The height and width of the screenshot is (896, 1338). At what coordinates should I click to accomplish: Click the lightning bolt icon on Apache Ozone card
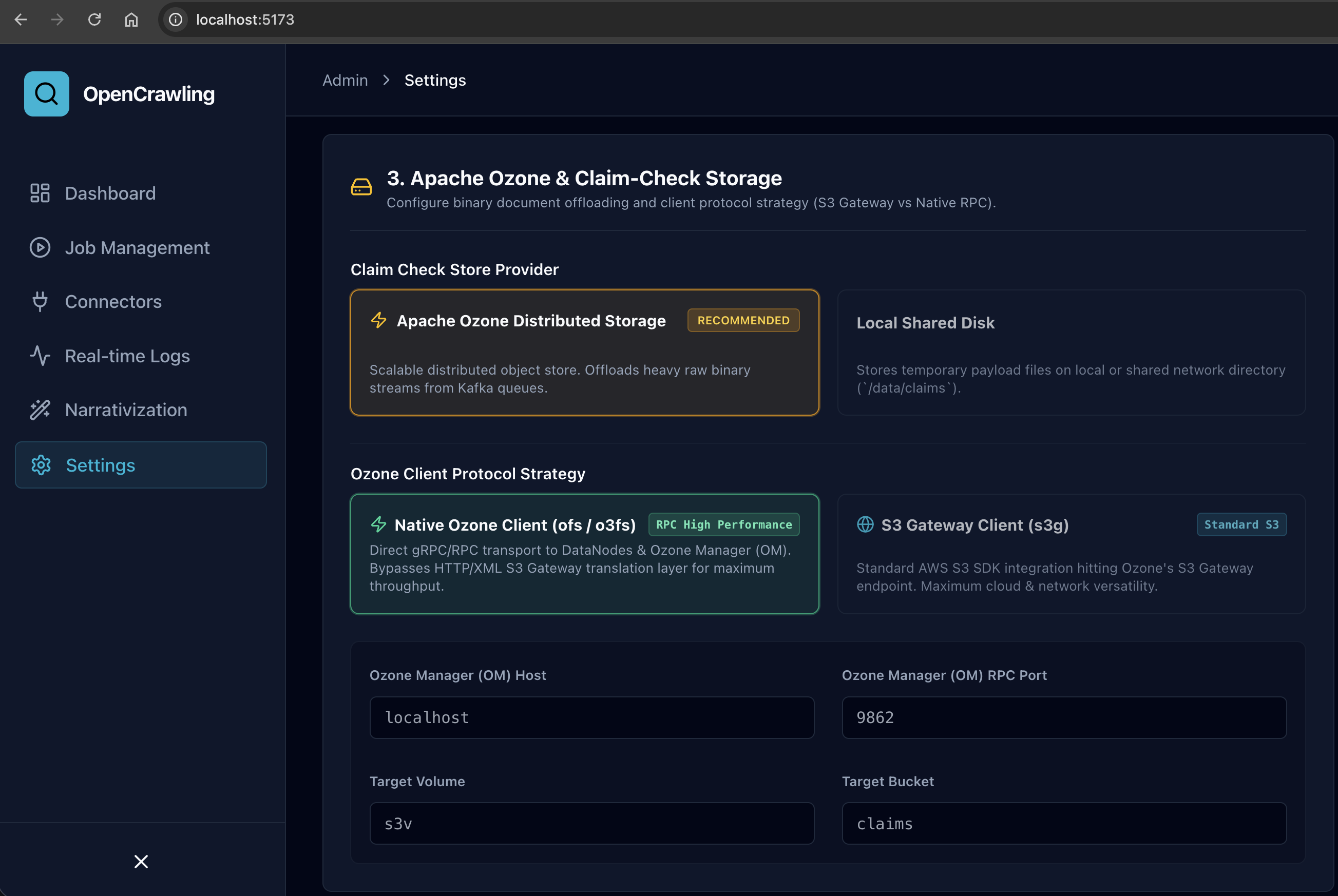tap(378, 320)
